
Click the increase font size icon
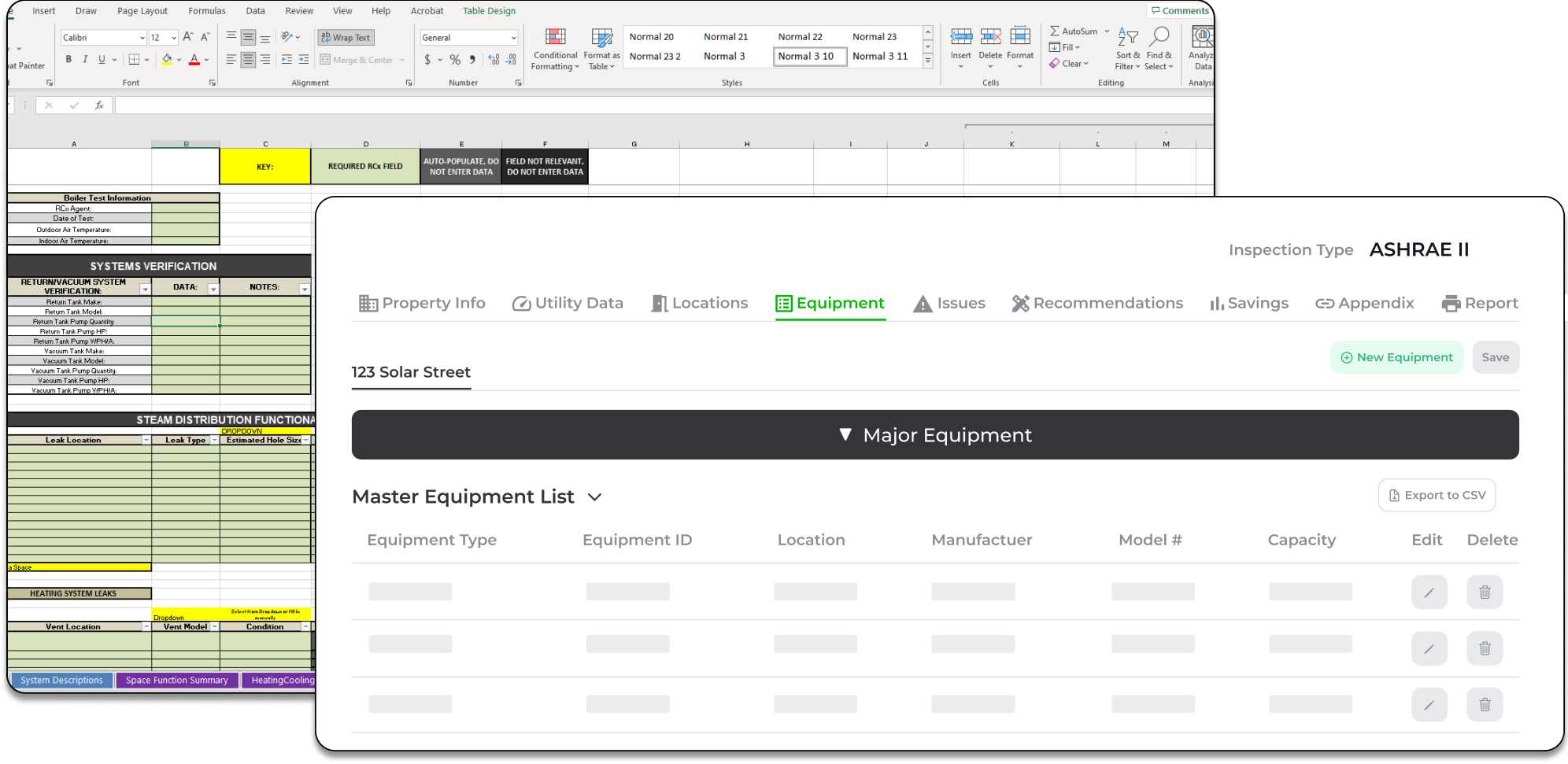tap(188, 37)
